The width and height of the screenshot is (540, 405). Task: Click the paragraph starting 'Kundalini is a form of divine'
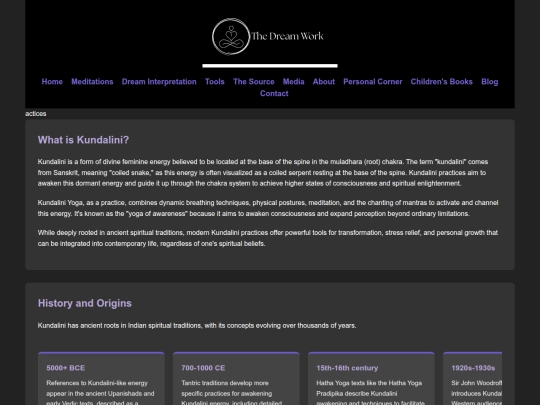click(263, 173)
